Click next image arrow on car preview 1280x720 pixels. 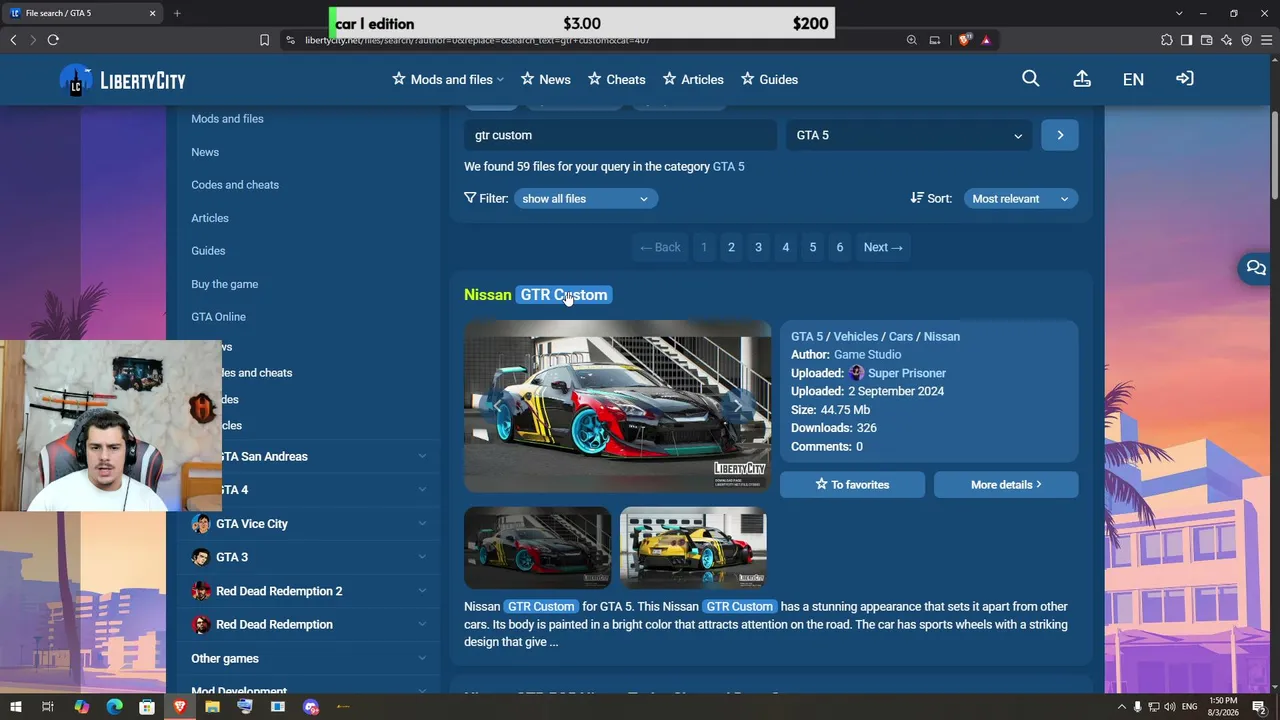[x=738, y=406]
